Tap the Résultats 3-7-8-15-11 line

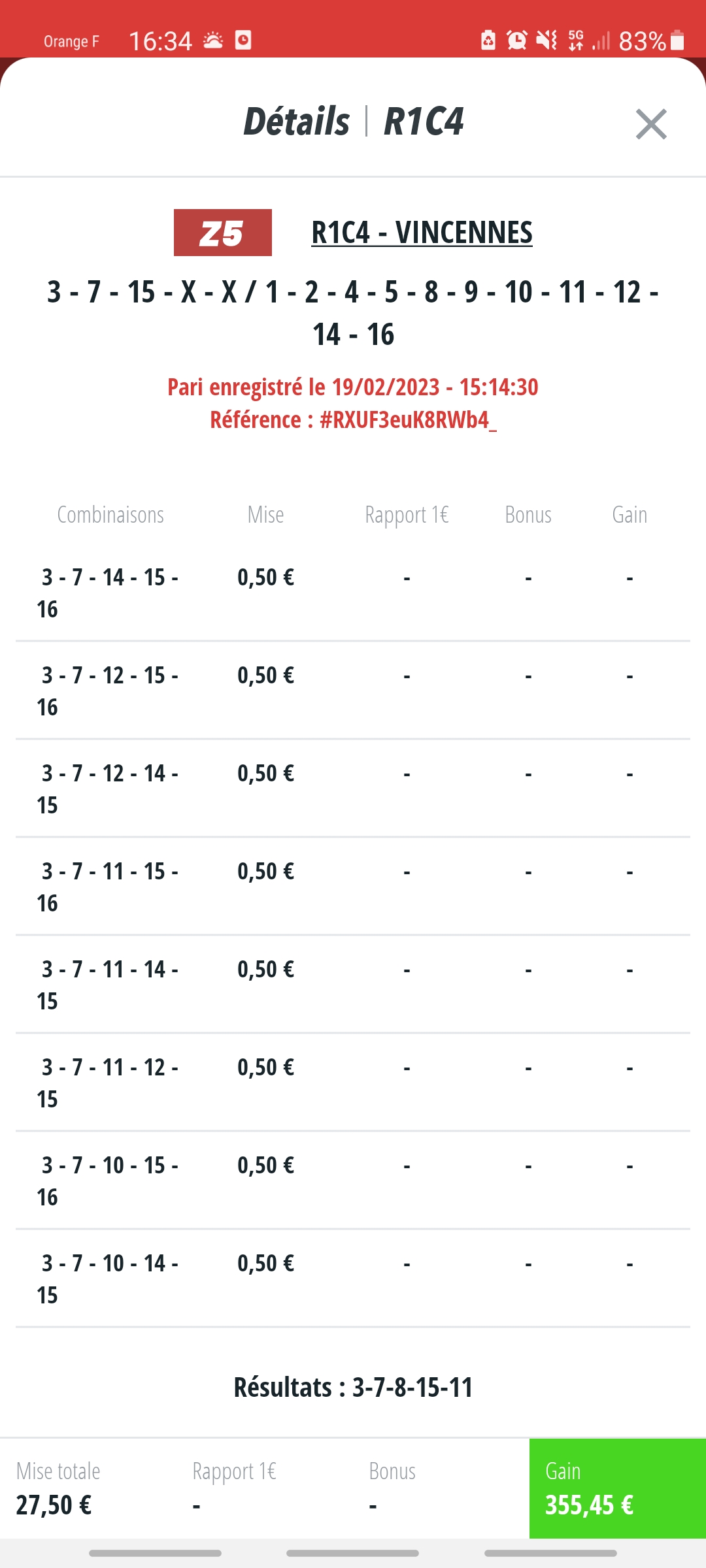(x=353, y=1387)
